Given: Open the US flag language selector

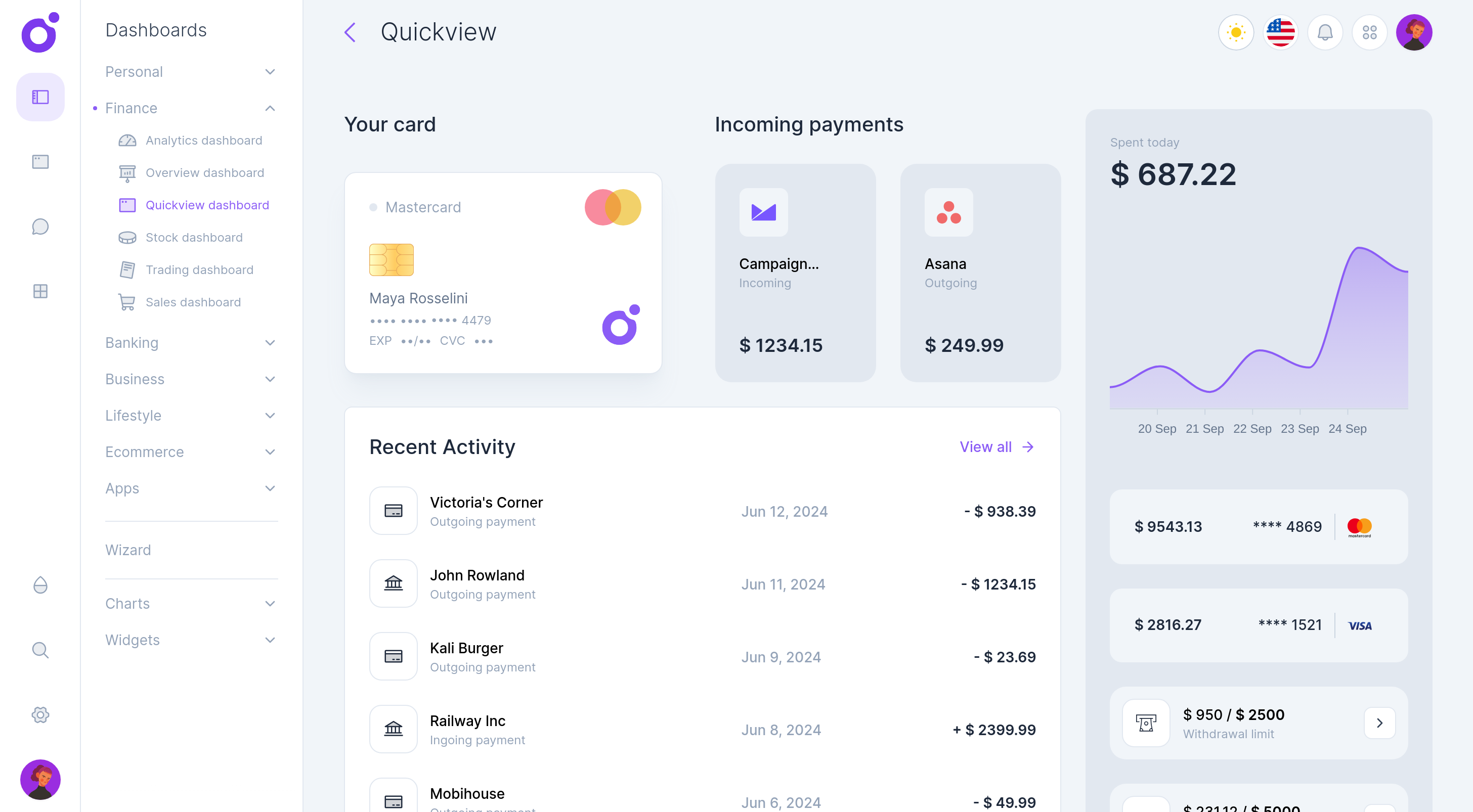Looking at the screenshot, I should (x=1280, y=32).
